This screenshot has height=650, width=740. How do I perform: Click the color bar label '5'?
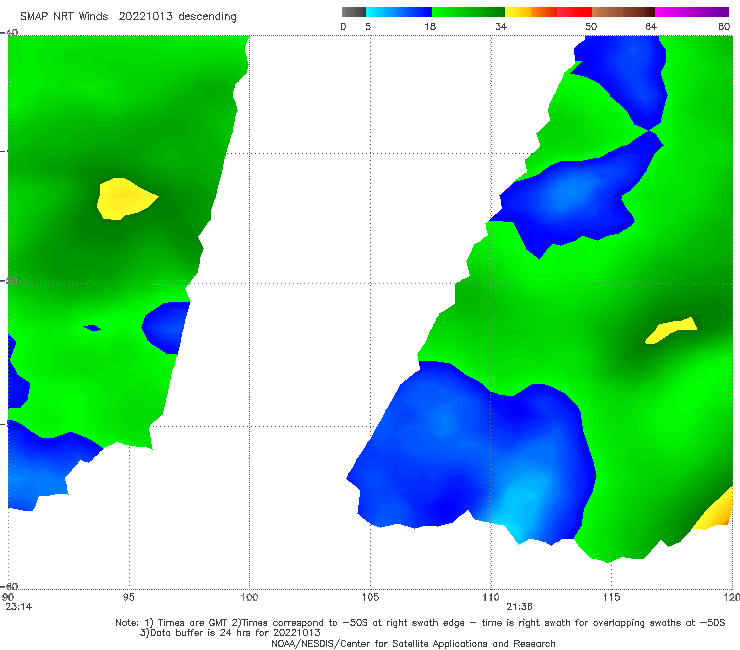[x=368, y=27]
